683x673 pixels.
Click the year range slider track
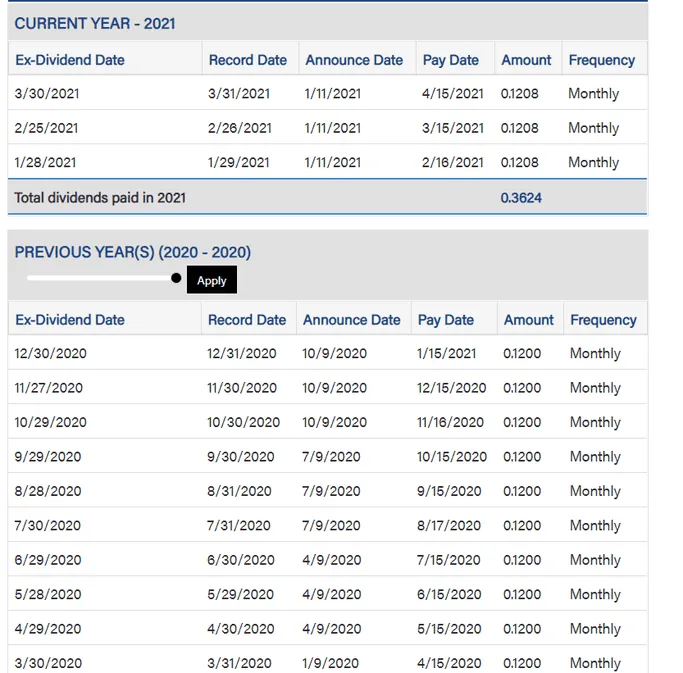[x=101, y=278]
